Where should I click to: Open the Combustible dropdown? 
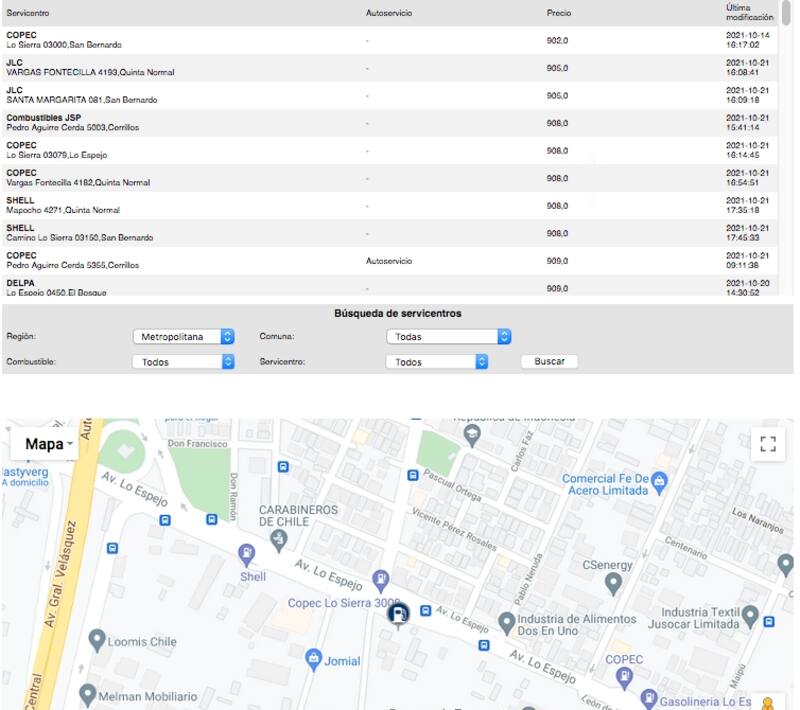tap(184, 362)
